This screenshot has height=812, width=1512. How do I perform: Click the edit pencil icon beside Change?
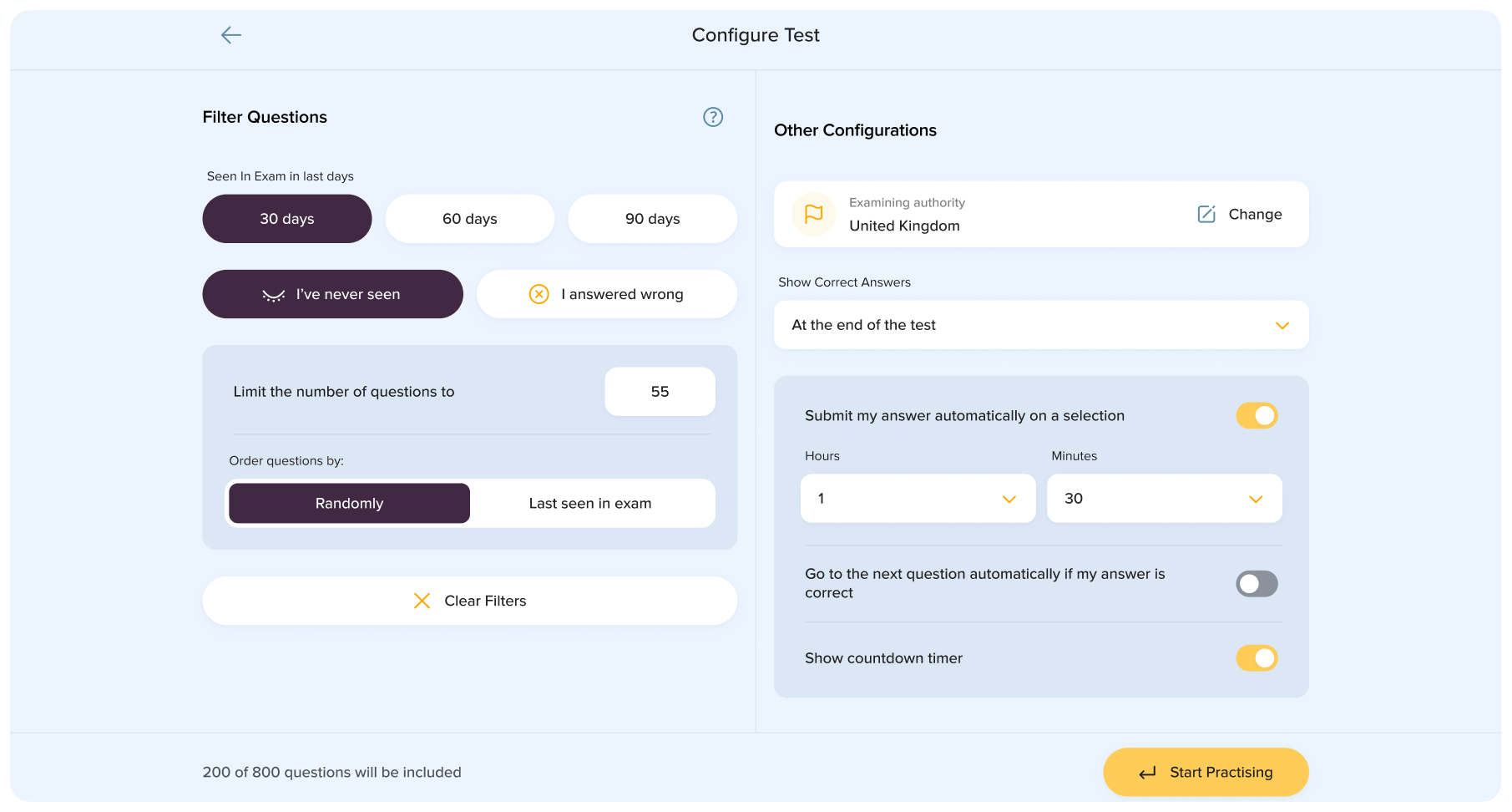pos(1206,214)
